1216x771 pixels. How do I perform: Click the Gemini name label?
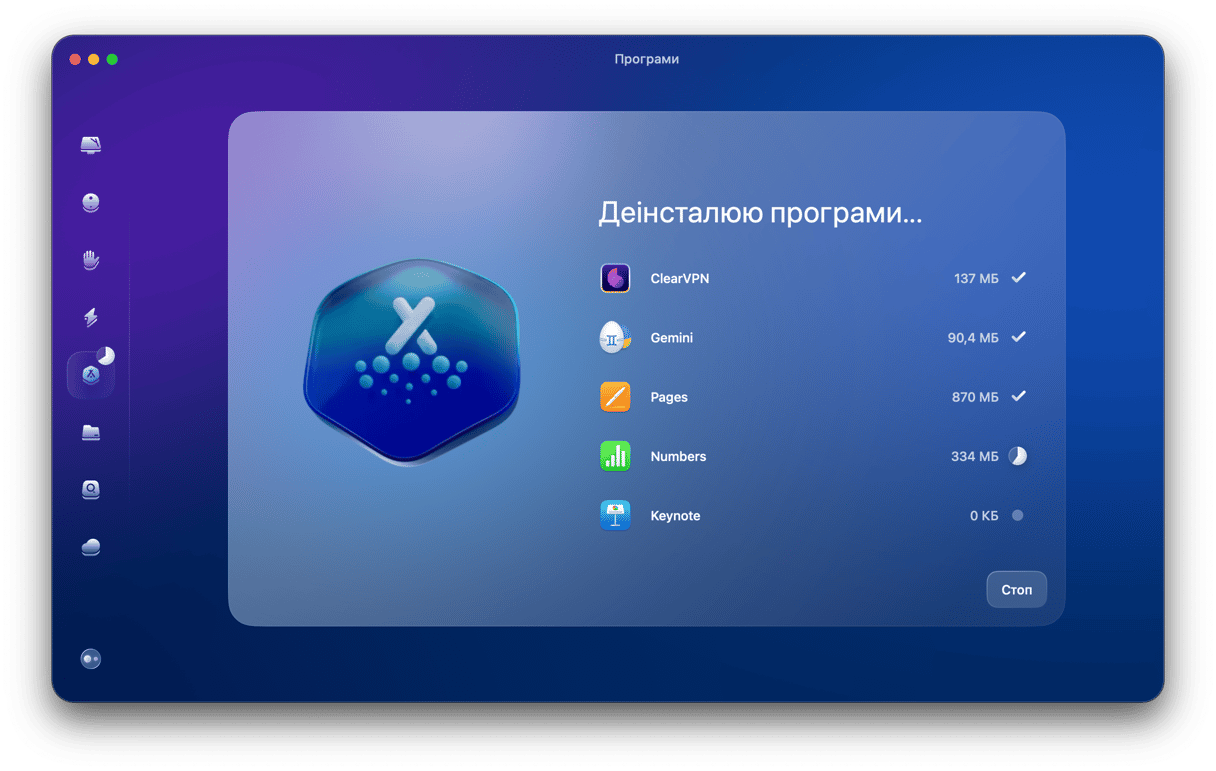click(672, 338)
